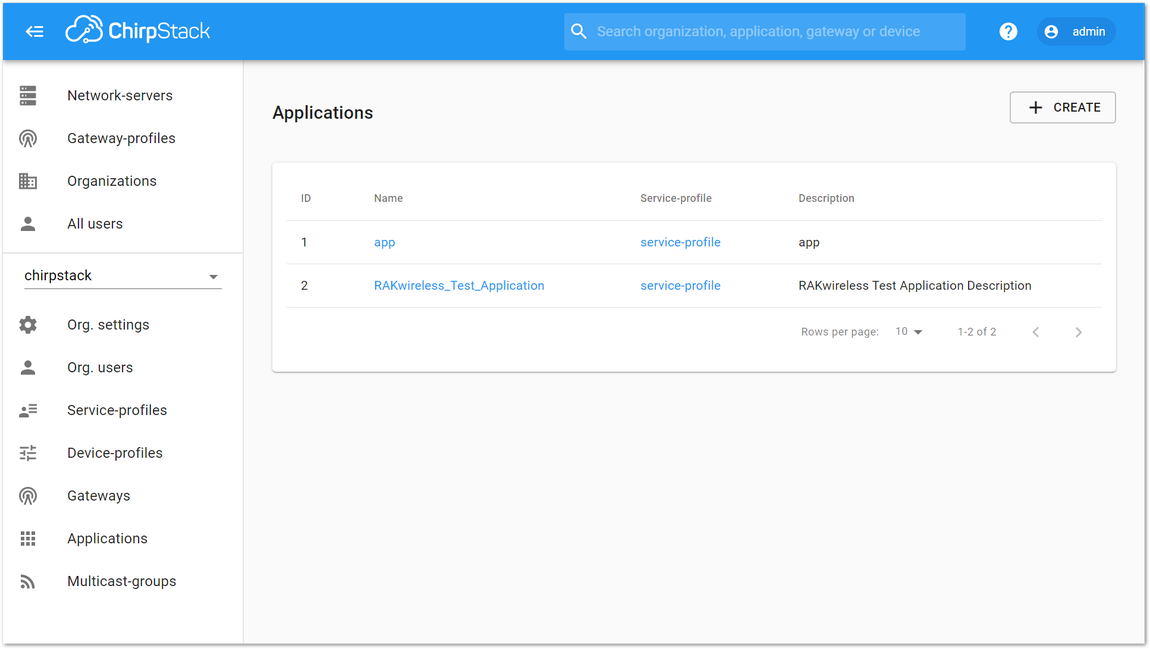Collapse sidebar with back arrow menu icon

(34, 32)
